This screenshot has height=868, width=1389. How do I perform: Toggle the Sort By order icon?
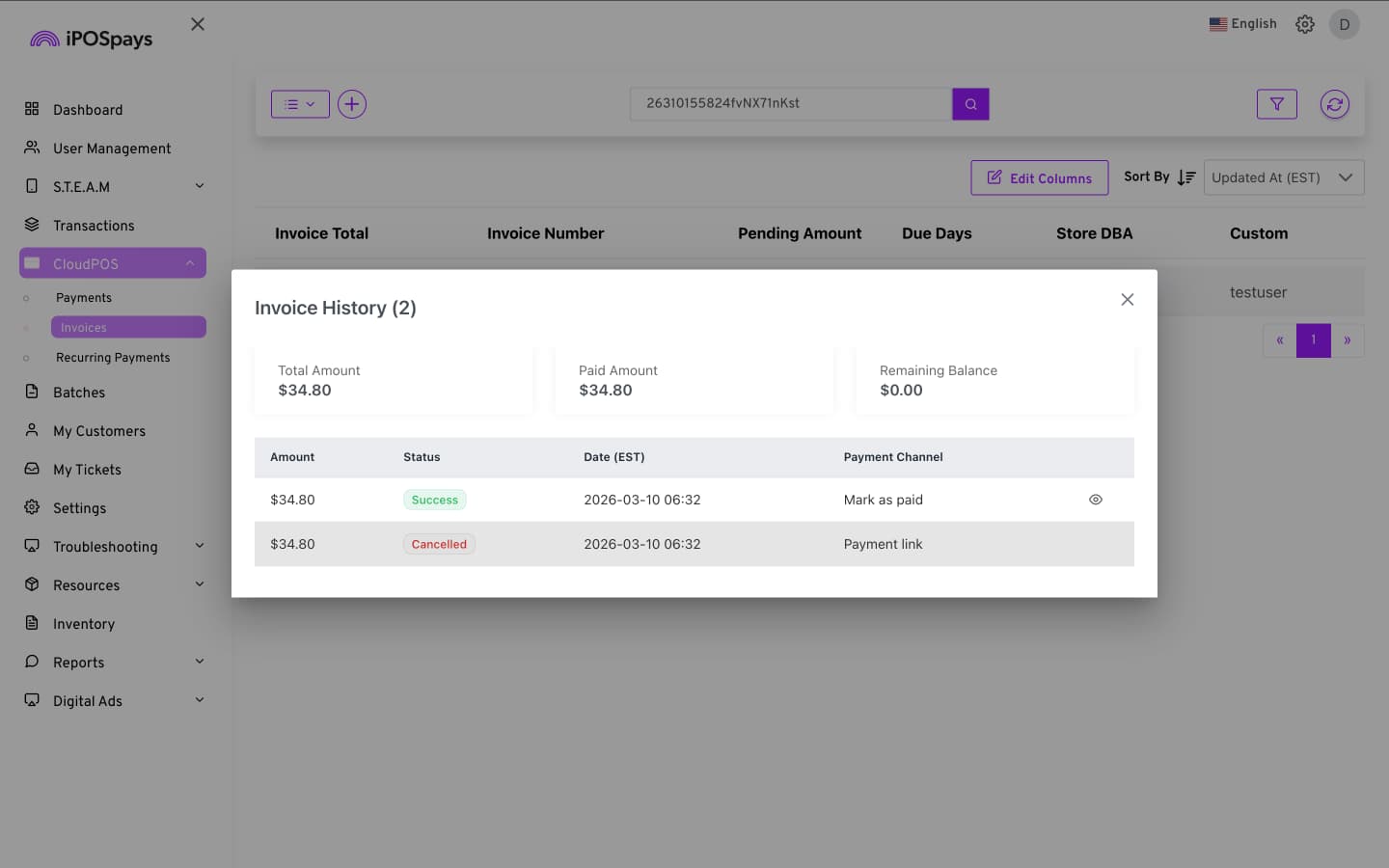click(x=1186, y=177)
